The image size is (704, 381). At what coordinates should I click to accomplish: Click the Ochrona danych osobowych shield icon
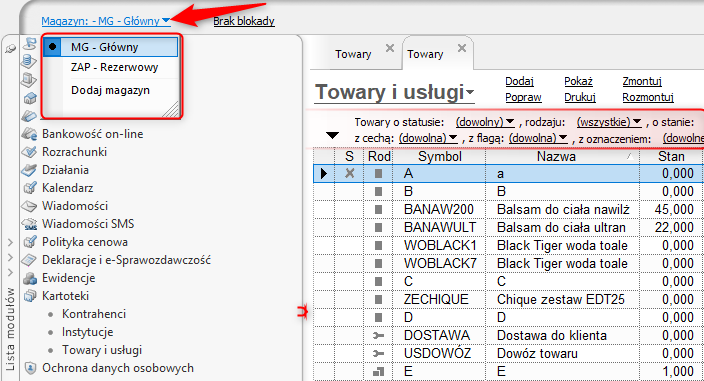click(30, 368)
